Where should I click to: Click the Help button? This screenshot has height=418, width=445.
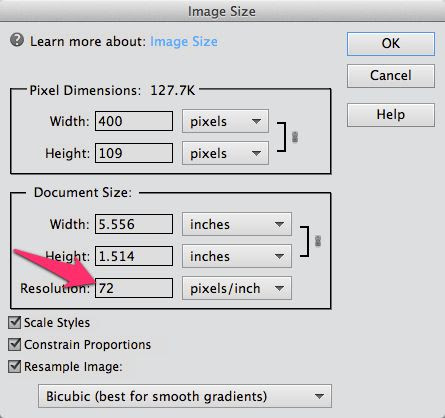tap(391, 115)
